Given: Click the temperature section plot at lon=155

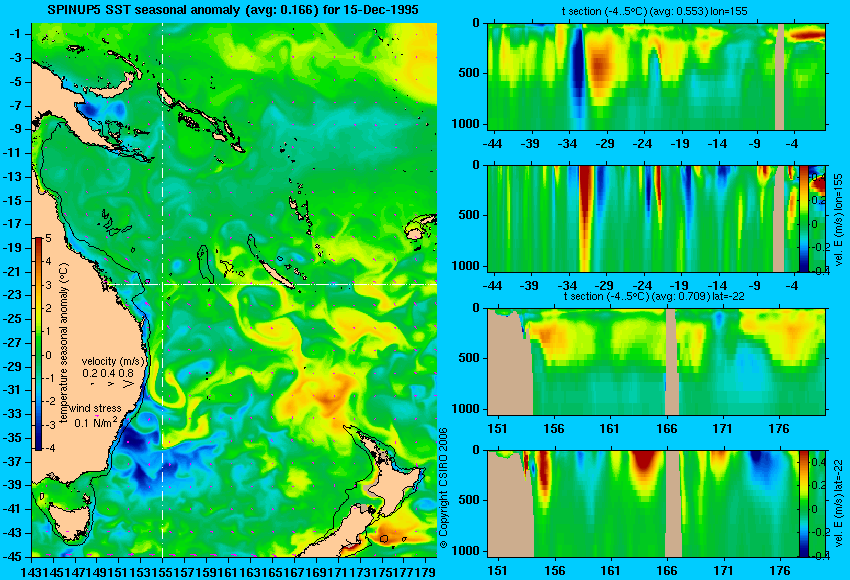Looking at the screenshot, I should click(656, 76).
